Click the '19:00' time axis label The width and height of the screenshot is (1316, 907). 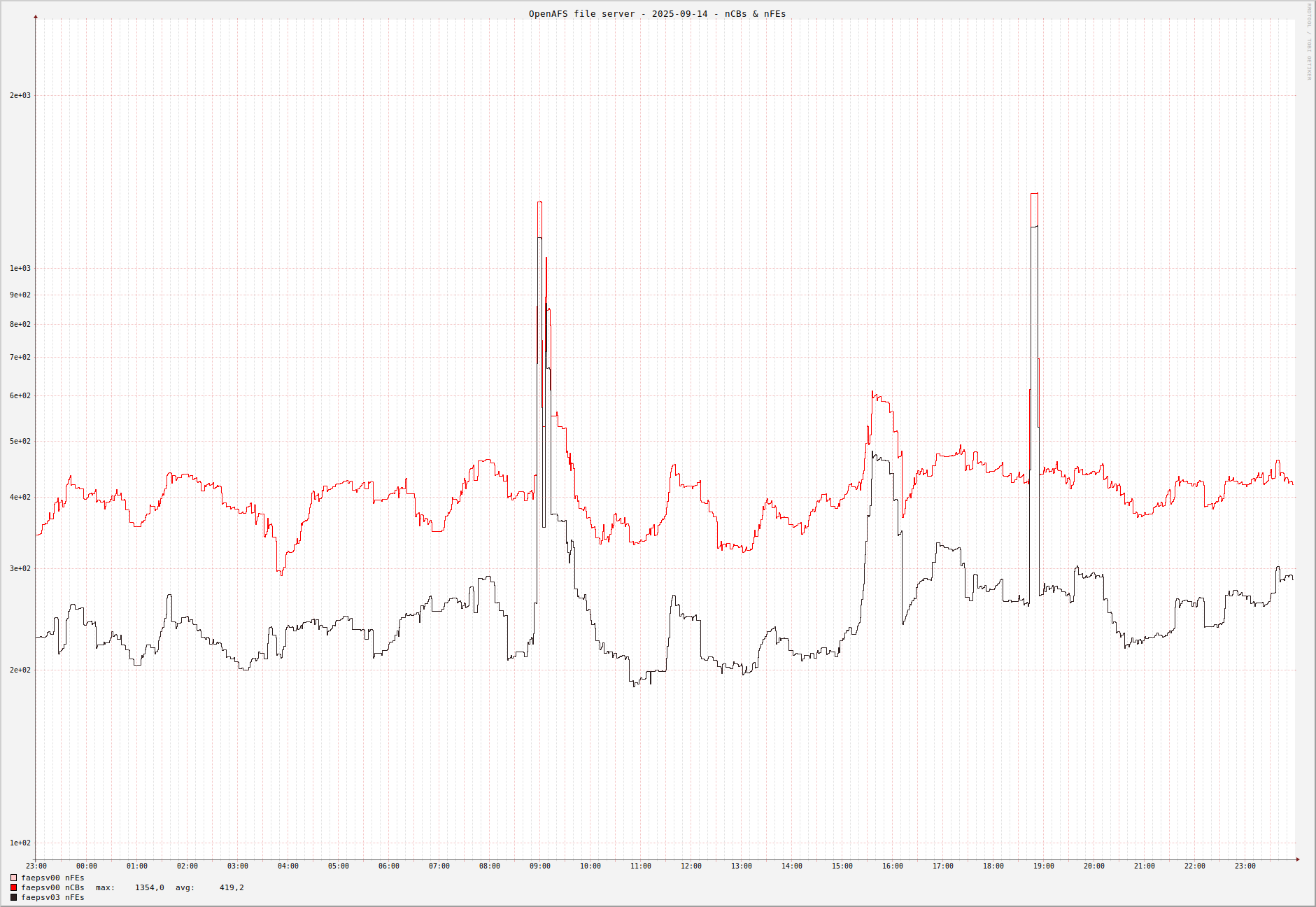(1044, 866)
